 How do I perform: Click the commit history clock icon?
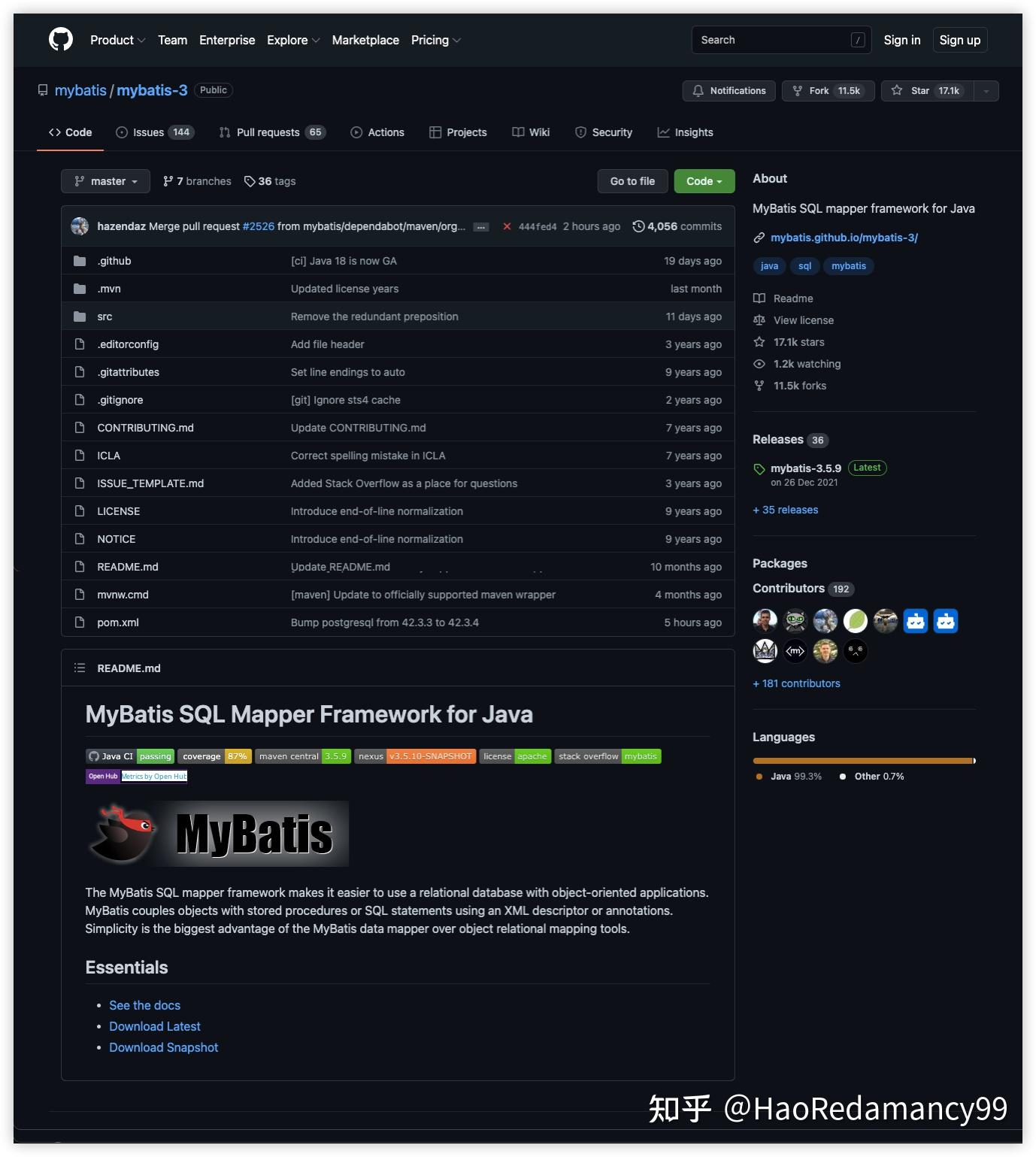638,226
